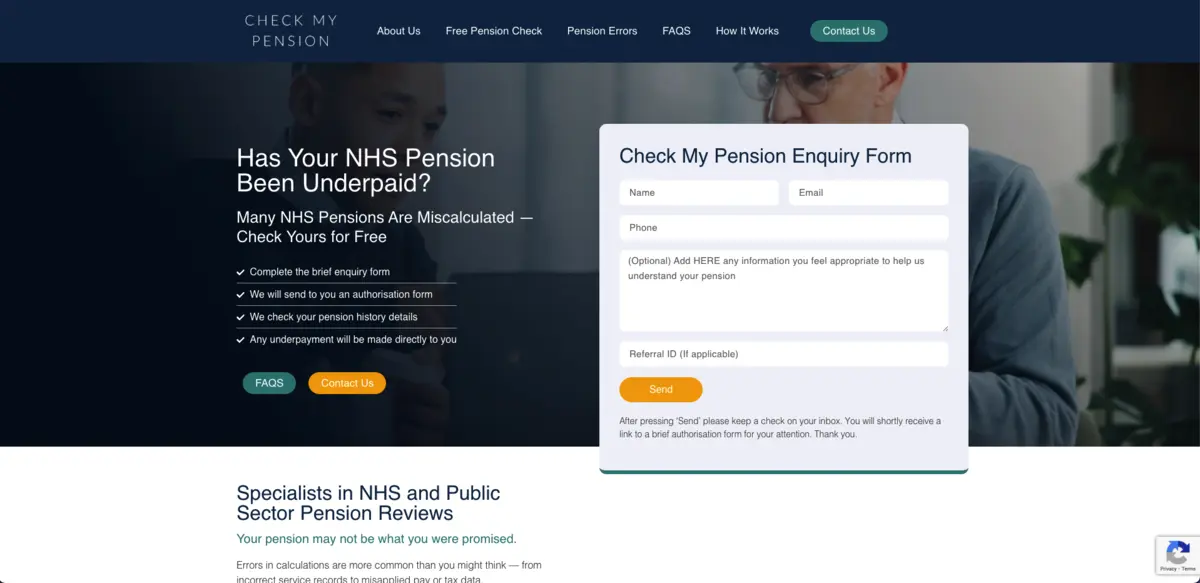Click checkmark beside 'Complete the brief enquiry form'
Screen dimensions: 1200x583
[240, 272]
